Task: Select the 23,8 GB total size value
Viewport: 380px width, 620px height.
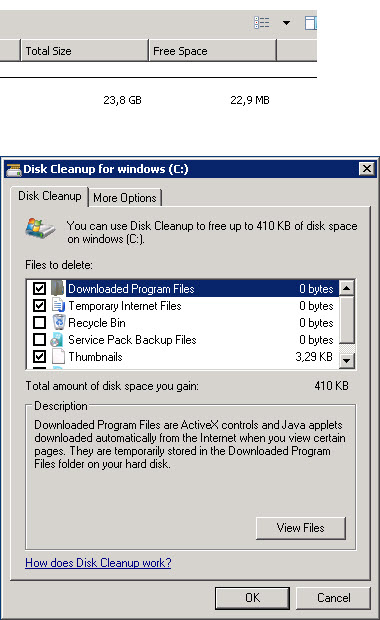Action: pyautogui.click(x=122, y=100)
